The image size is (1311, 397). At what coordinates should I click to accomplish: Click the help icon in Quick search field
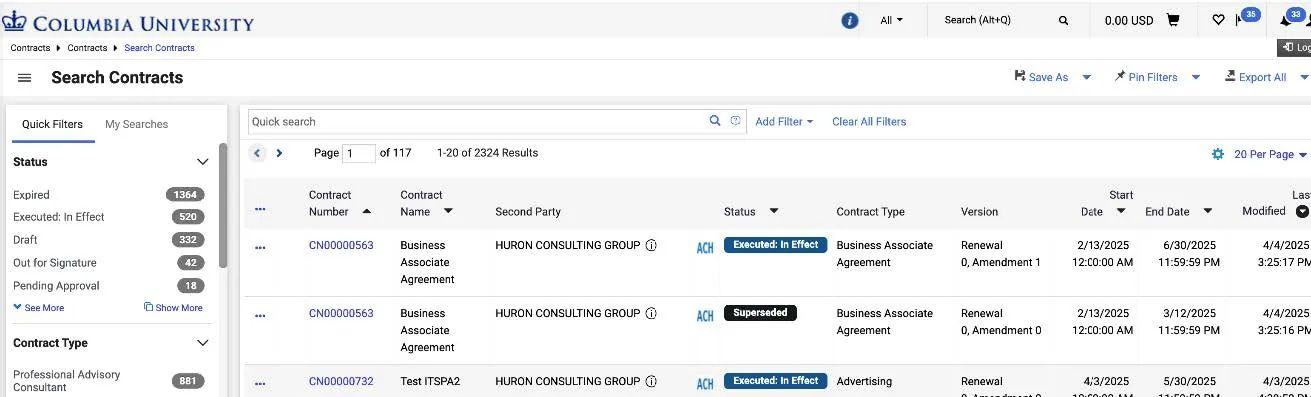[736, 121]
